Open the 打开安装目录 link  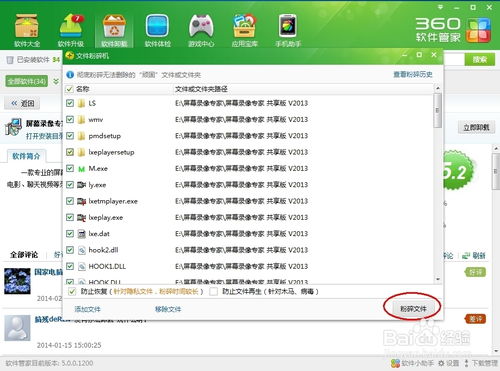pyautogui.click(x=44, y=136)
